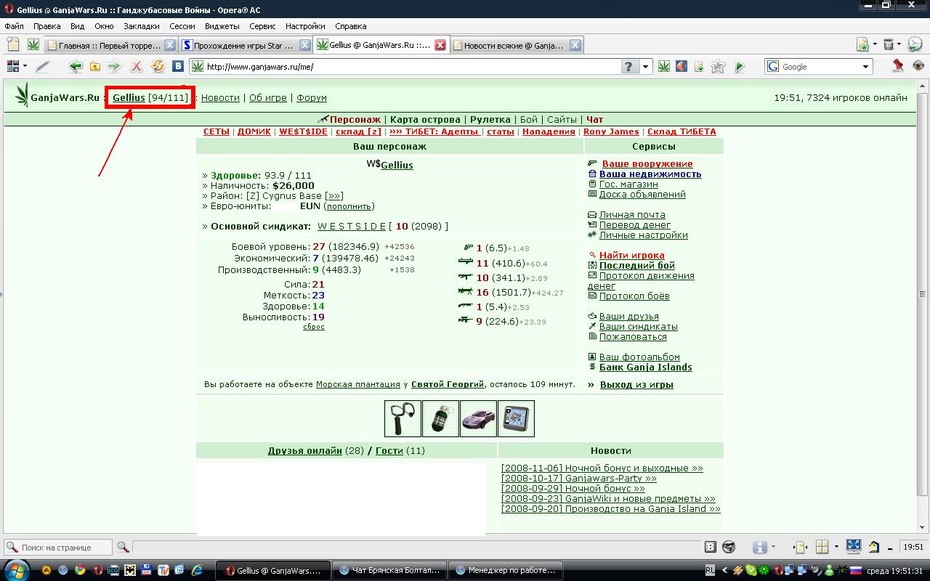The height and width of the screenshot is (581, 930).
Task: Click the page vertical scrollbar
Action: [923, 305]
